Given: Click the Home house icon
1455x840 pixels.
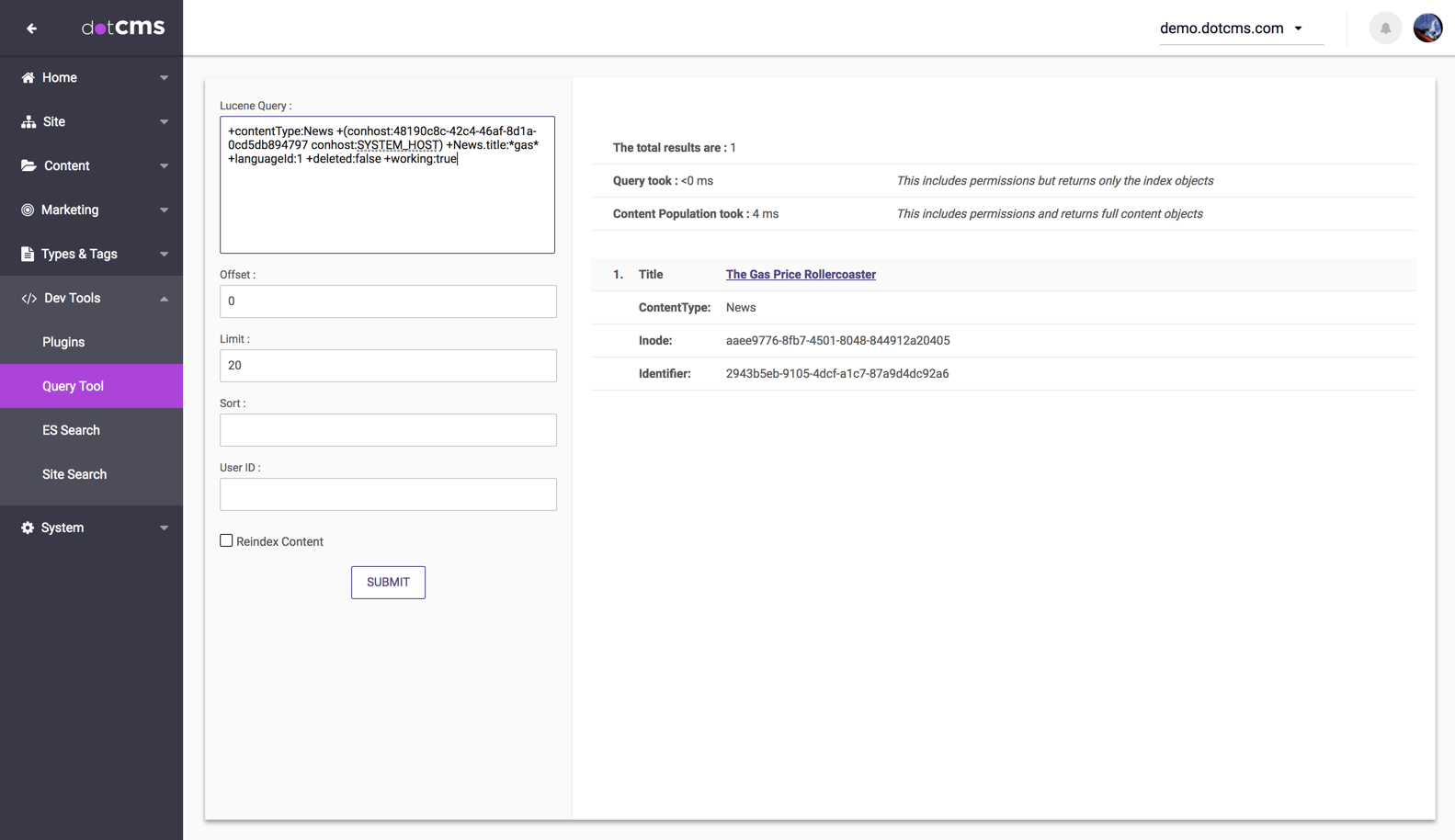Looking at the screenshot, I should coord(28,78).
